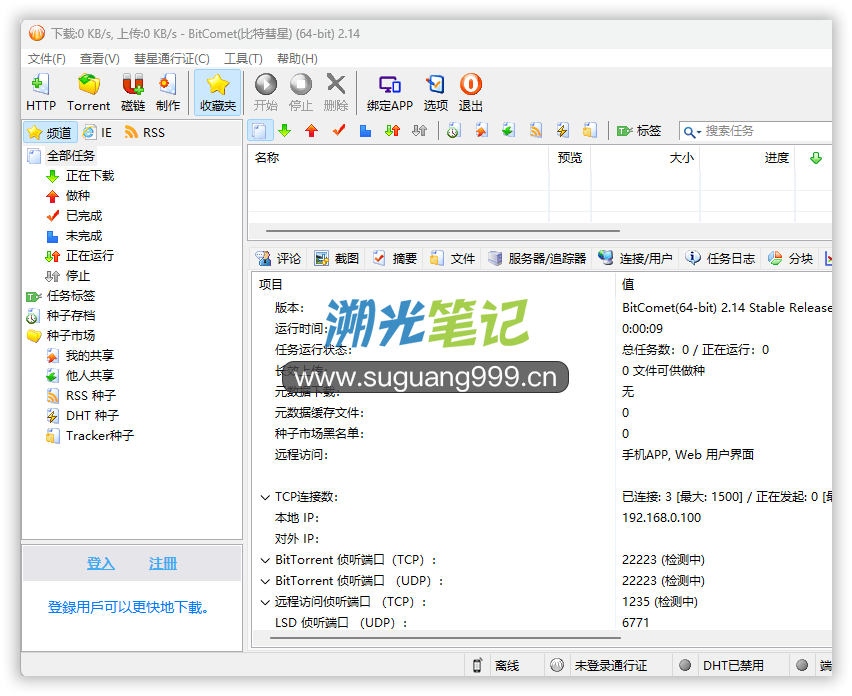
Task: Filter by seeding red up arrow icon
Action: coord(311,130)
